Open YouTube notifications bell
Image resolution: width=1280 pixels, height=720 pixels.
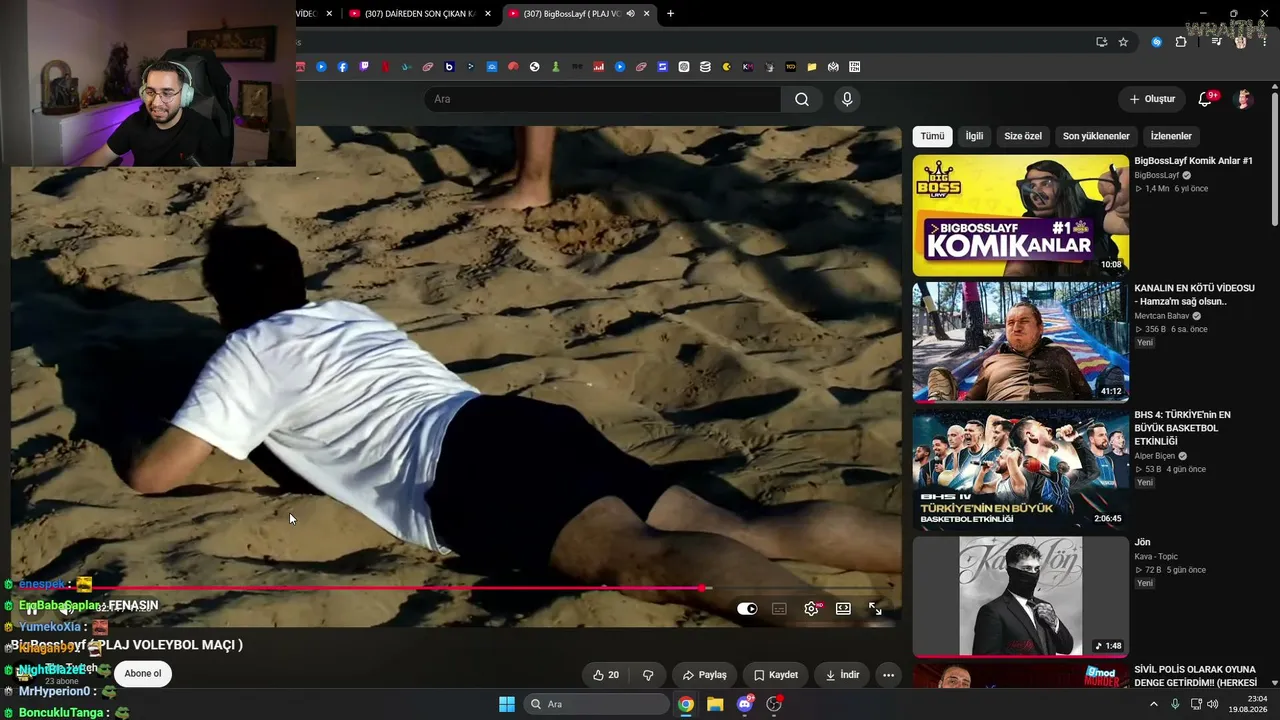pyautogui.click(x=1205, y=99)
